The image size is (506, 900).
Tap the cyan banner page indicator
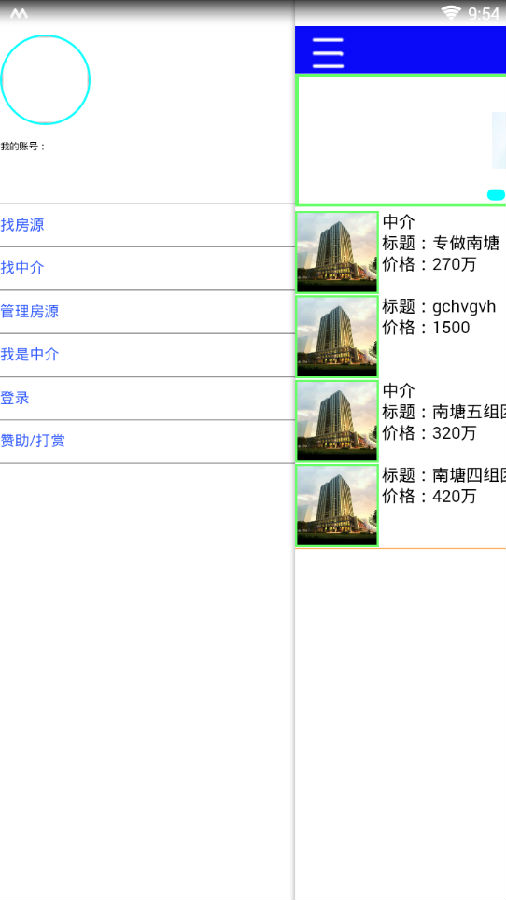[496, 195]
